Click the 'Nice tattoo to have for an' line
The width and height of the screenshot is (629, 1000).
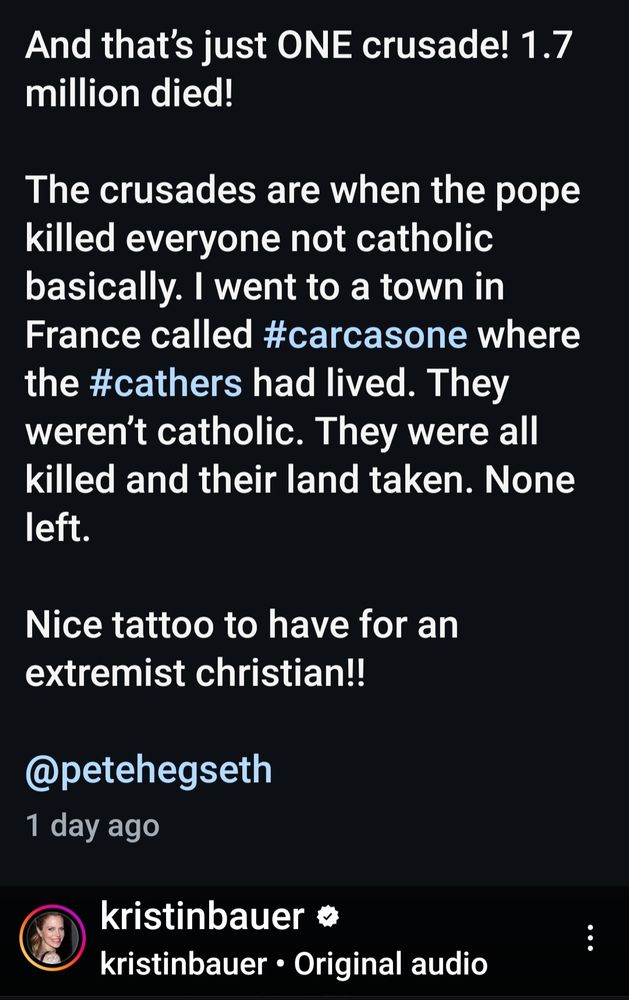click(242, 624)
